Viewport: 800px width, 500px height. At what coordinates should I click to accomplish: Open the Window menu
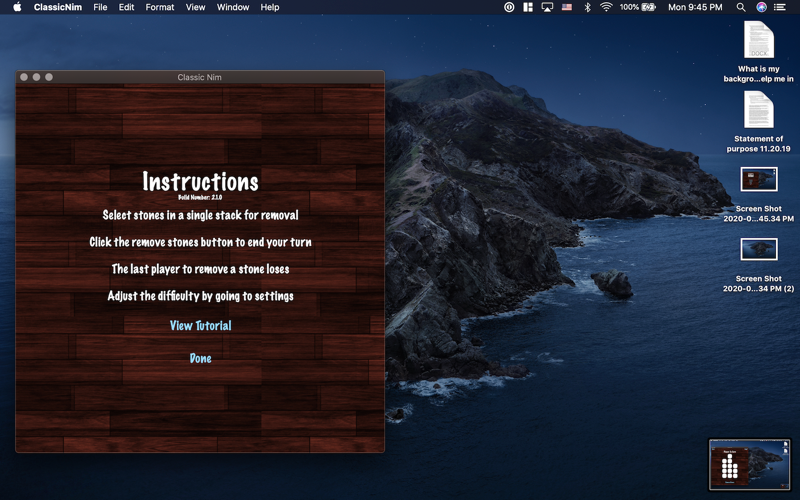(233, 7)
